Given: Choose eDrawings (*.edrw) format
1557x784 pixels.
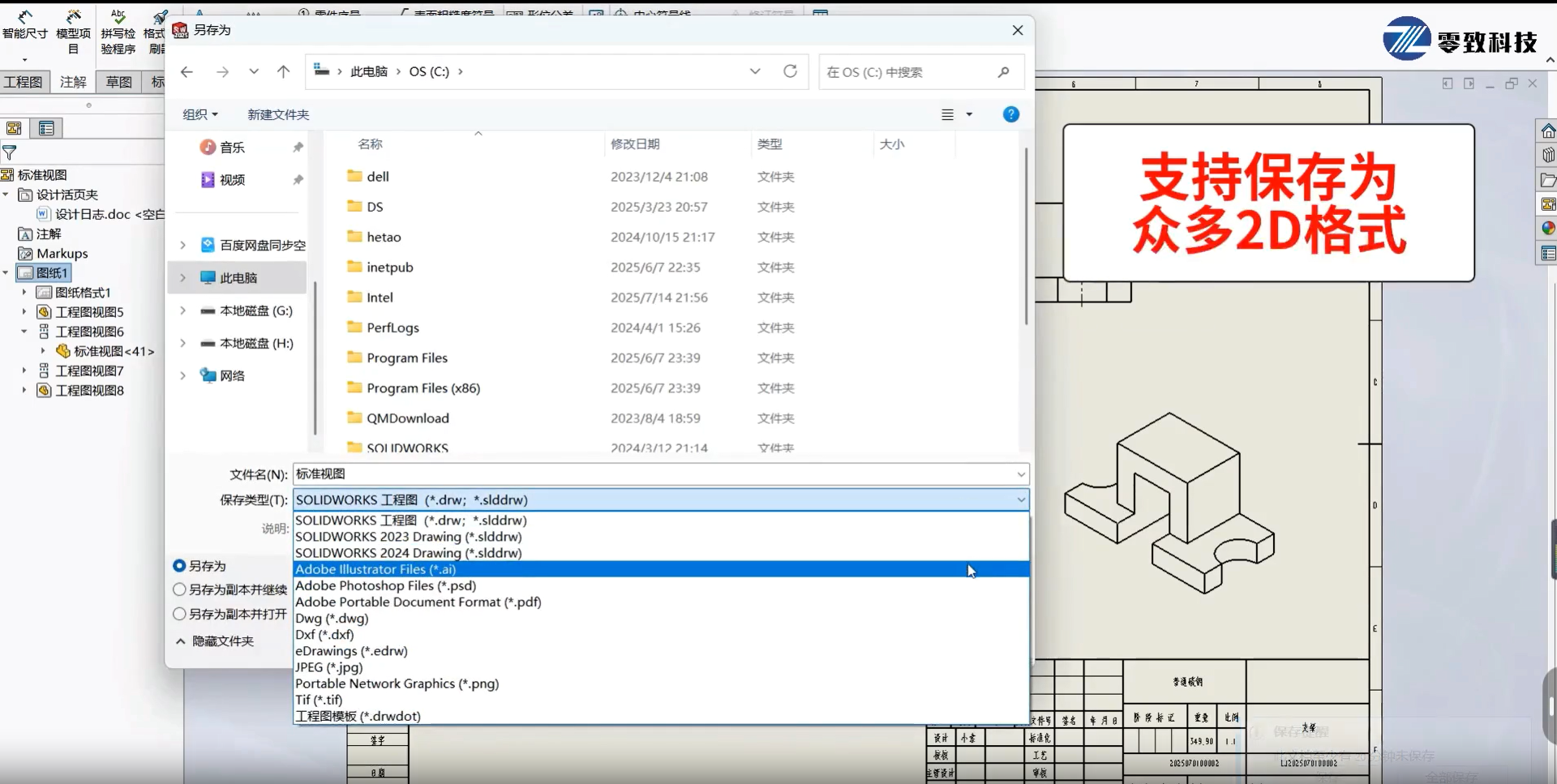Looking at the screenshot, I should [x=661, y=650].
